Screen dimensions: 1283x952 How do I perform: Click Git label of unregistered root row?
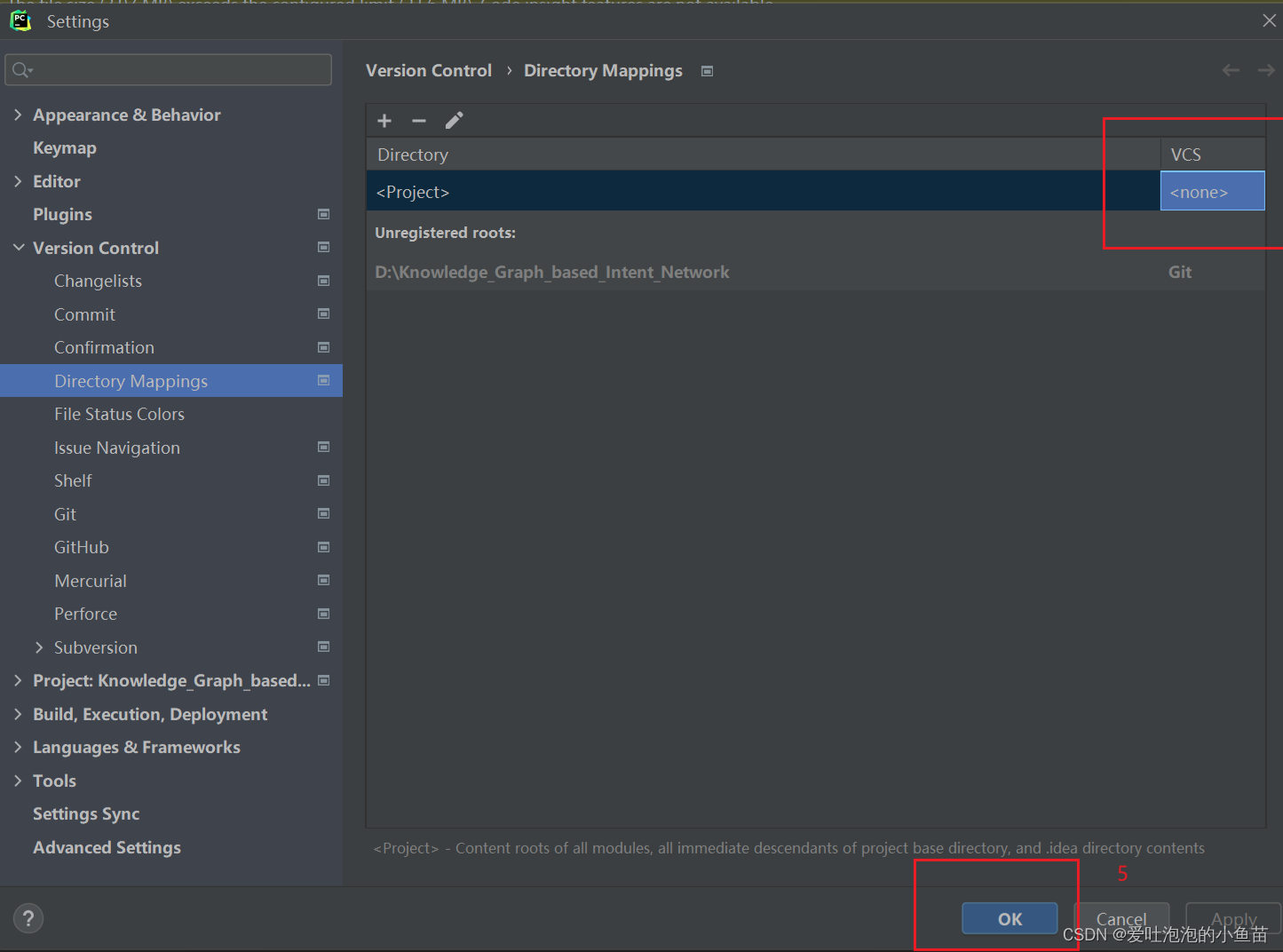click(1180, 272)
